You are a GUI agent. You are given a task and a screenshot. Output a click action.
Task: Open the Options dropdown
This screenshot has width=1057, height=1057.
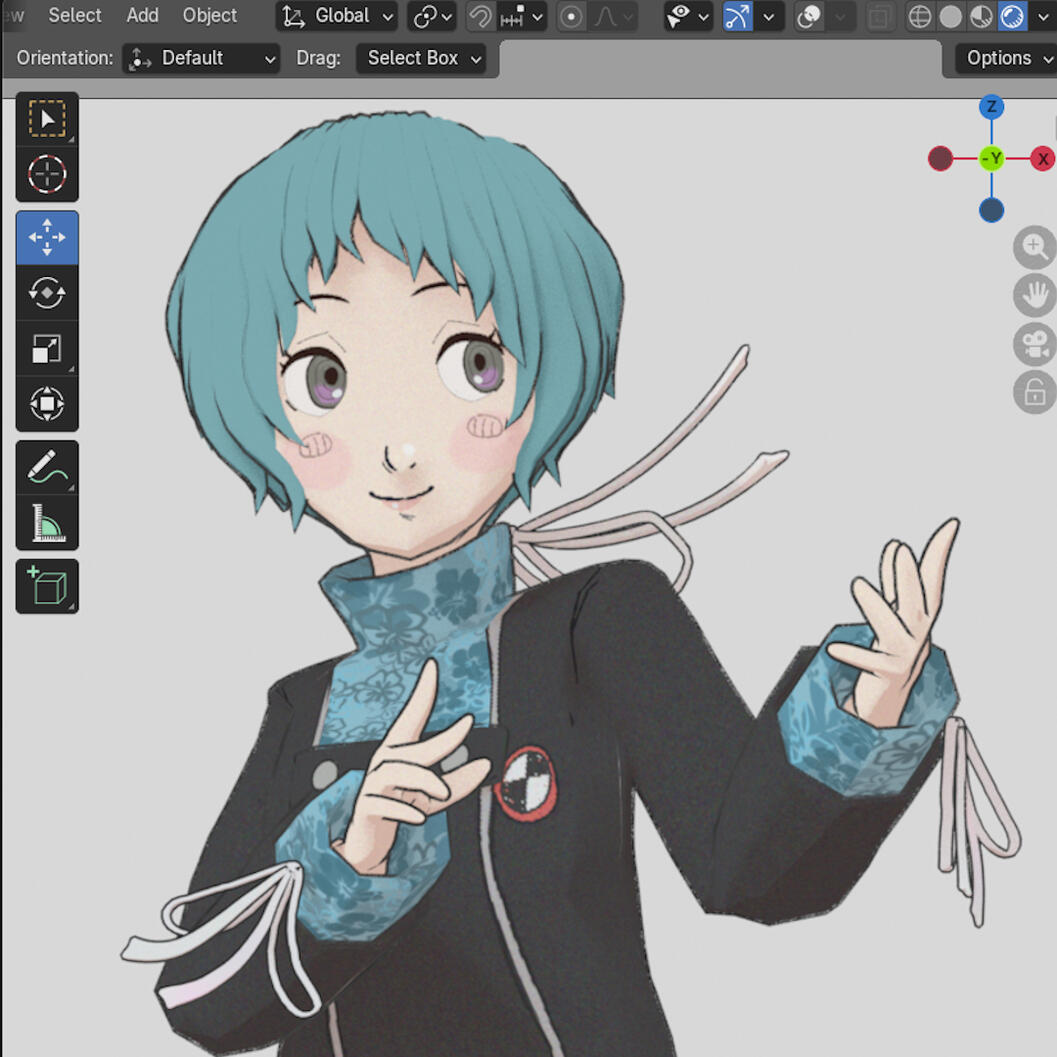tap(1005, 59)
